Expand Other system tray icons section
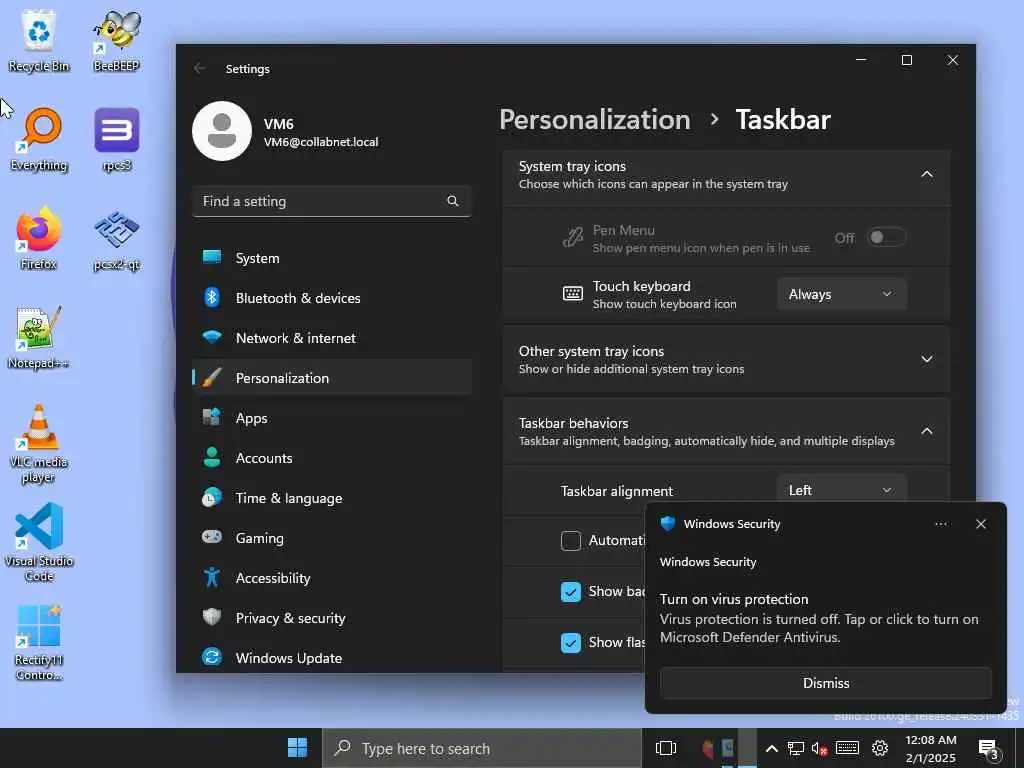This screenshot has height=768, width=1024. [x=926, y=359]
